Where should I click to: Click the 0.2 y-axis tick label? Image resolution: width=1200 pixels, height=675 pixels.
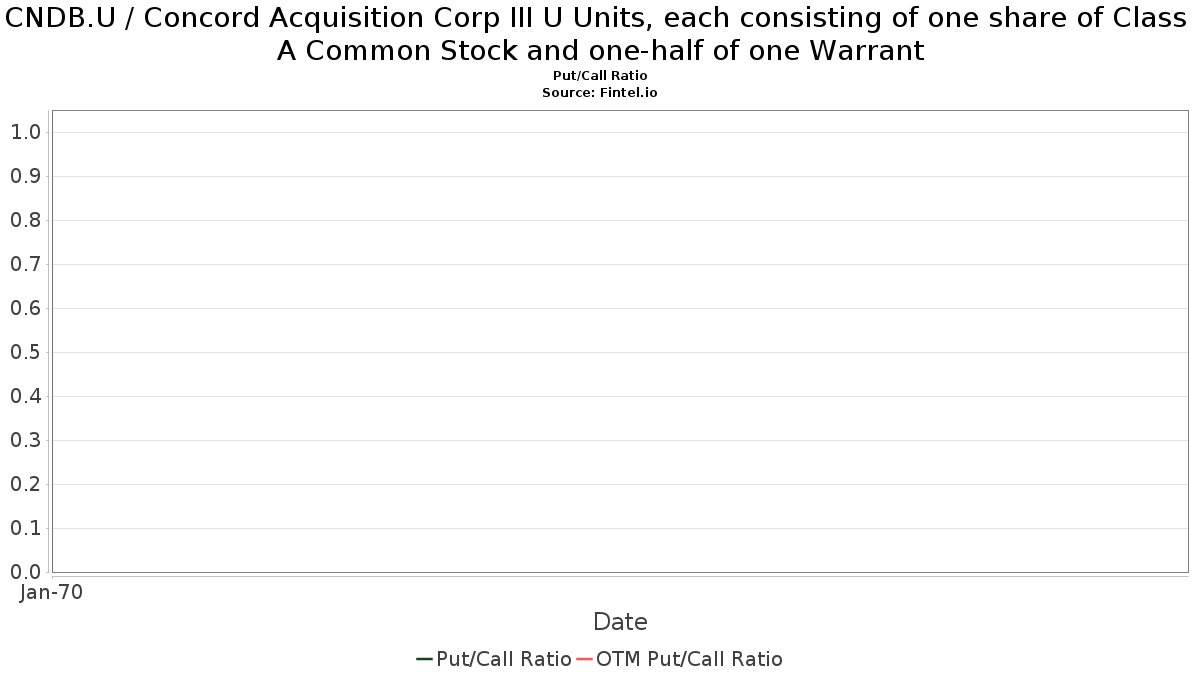25,484
